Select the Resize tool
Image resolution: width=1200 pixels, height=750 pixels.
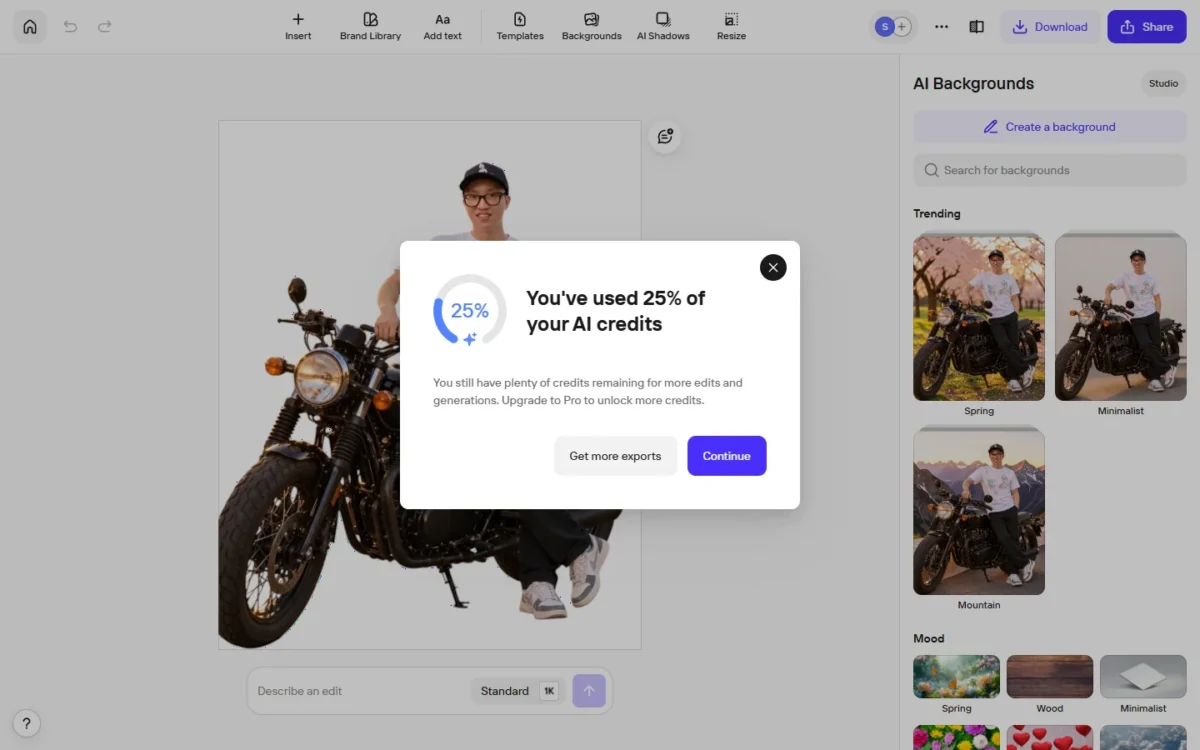point(731,27)
